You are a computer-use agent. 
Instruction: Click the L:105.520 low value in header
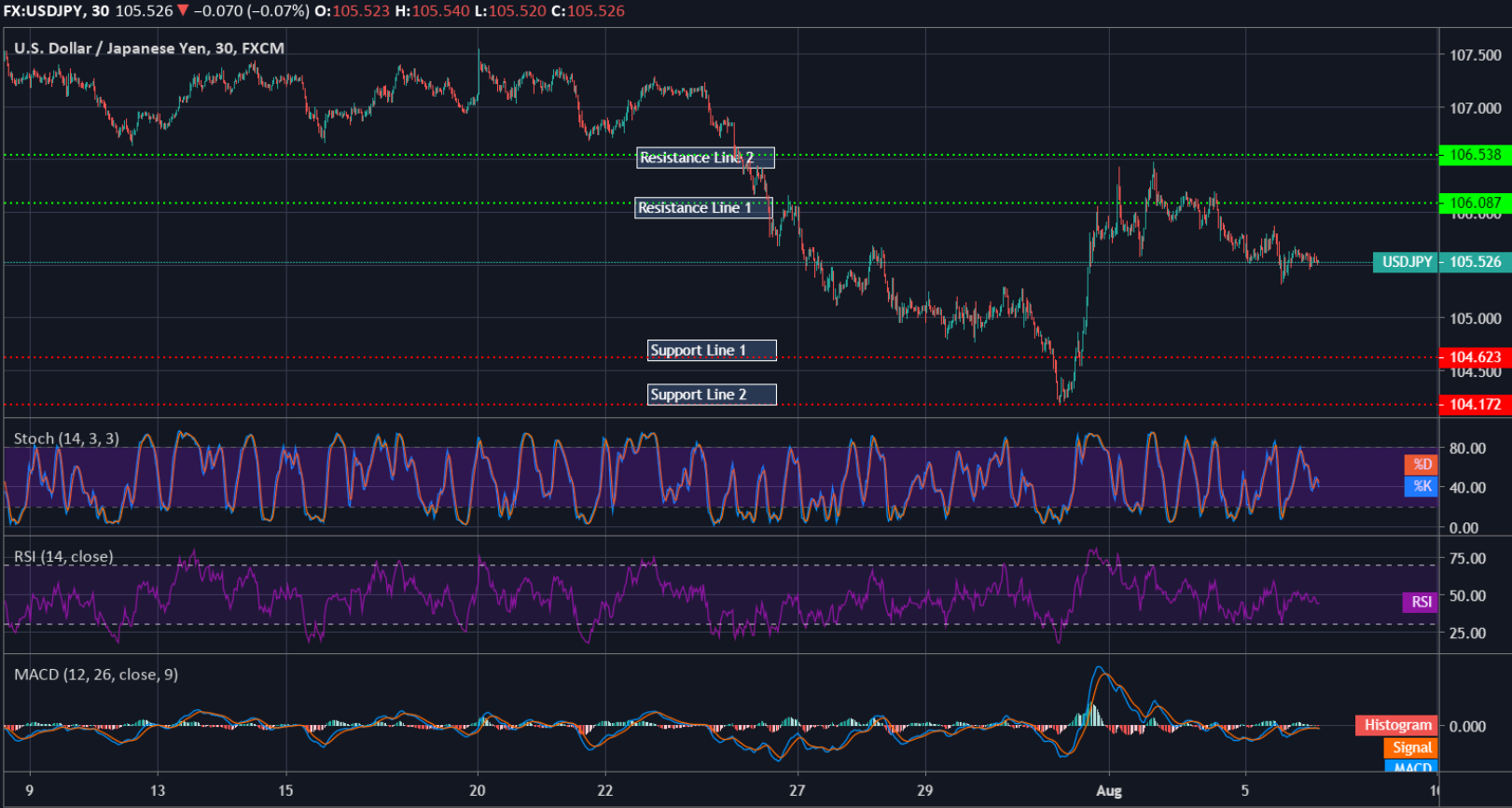(511, 11)
